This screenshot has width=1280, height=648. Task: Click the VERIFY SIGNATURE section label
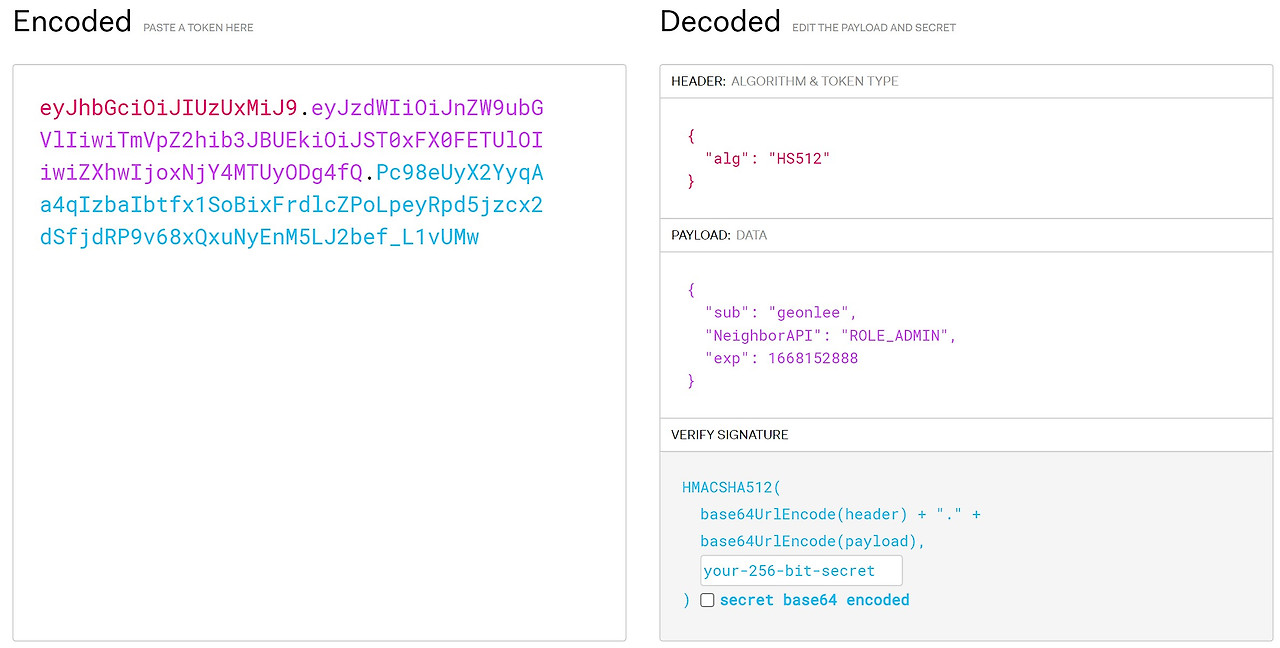(729, 435)
